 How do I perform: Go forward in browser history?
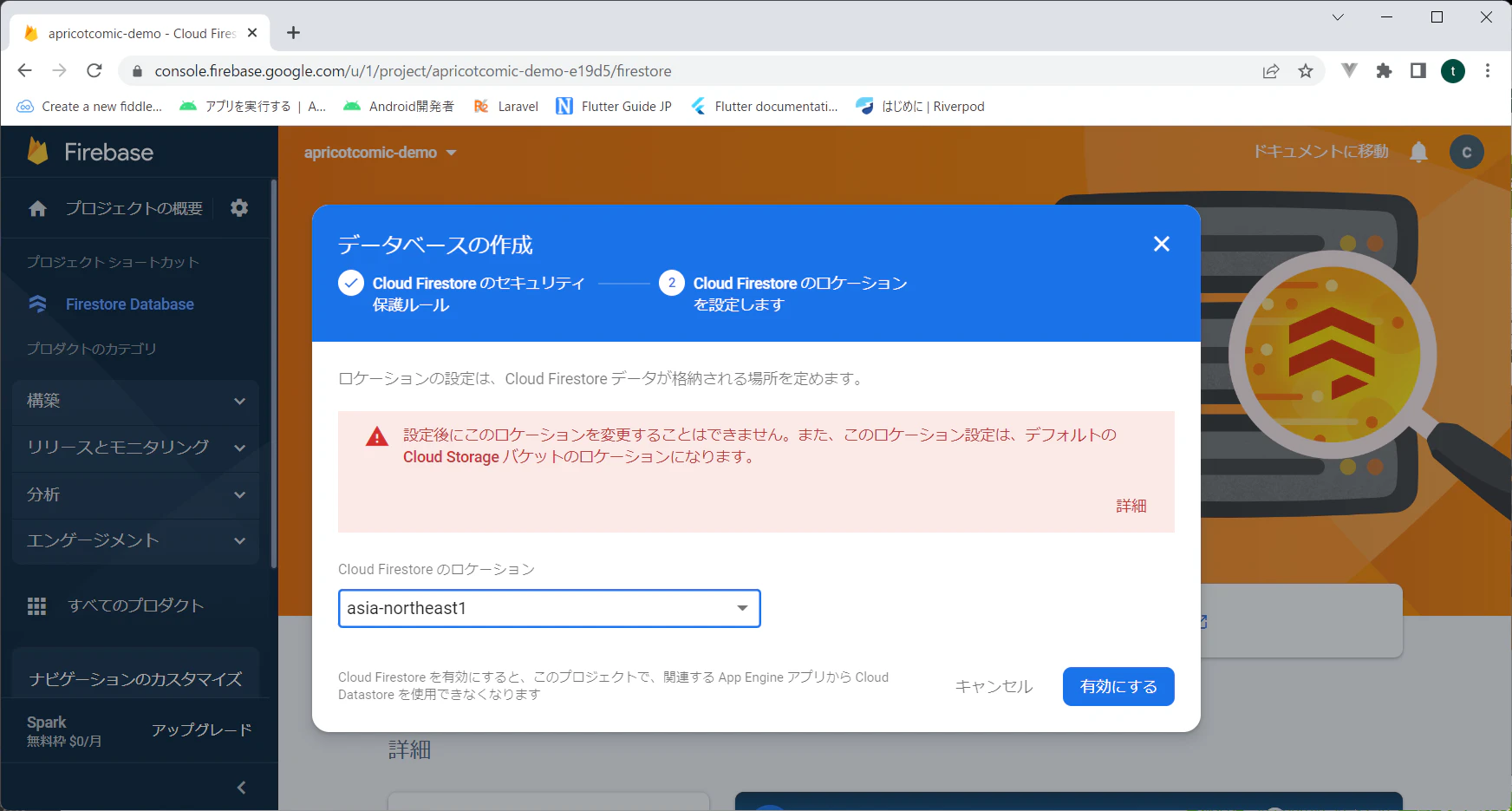[x=59, y=71]
